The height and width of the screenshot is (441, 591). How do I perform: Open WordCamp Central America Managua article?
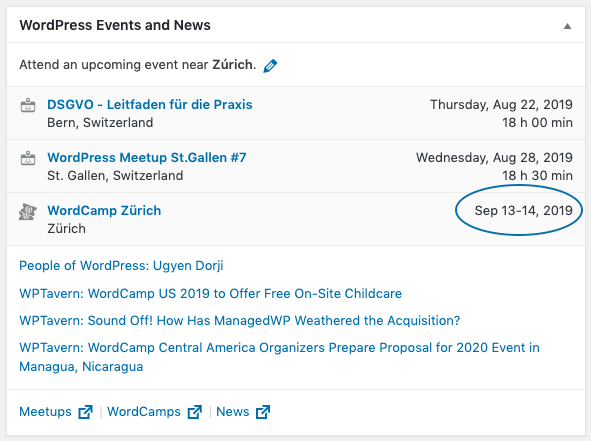tap(279, 357)
